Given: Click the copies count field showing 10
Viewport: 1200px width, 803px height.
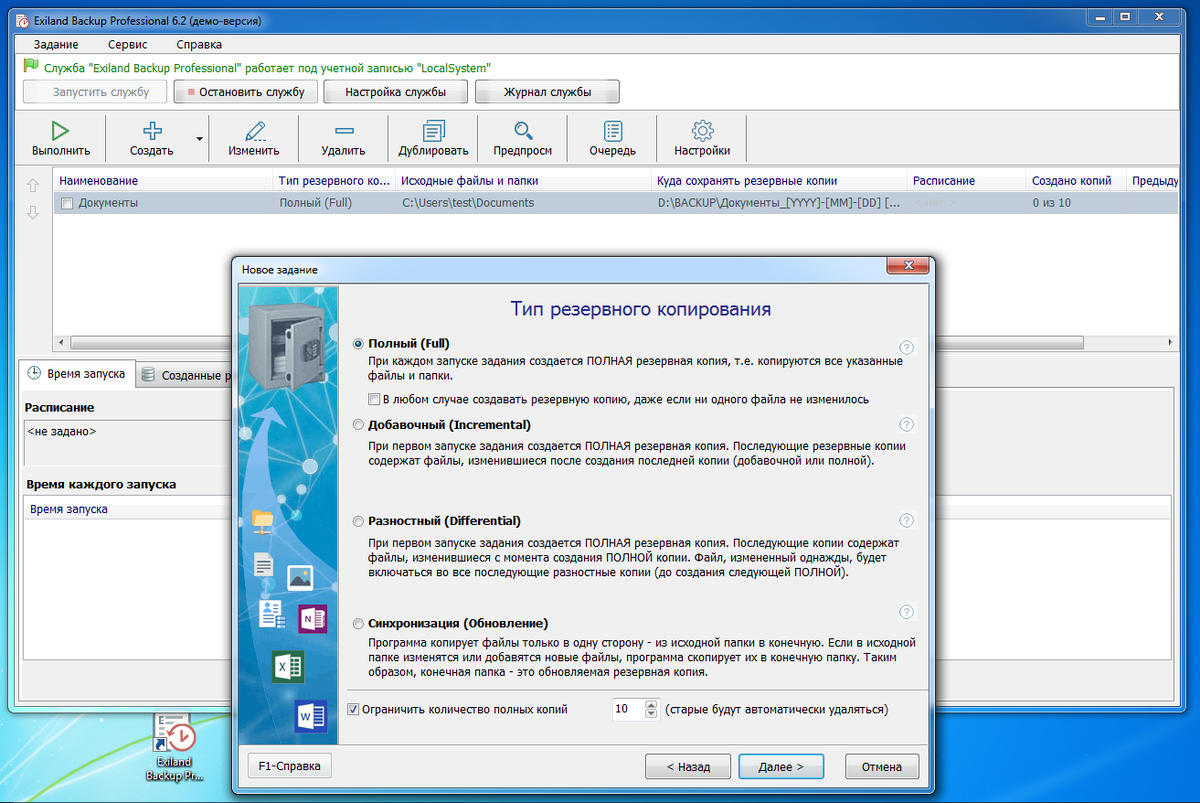Looking at the screenshot, I should coord(628,709).
